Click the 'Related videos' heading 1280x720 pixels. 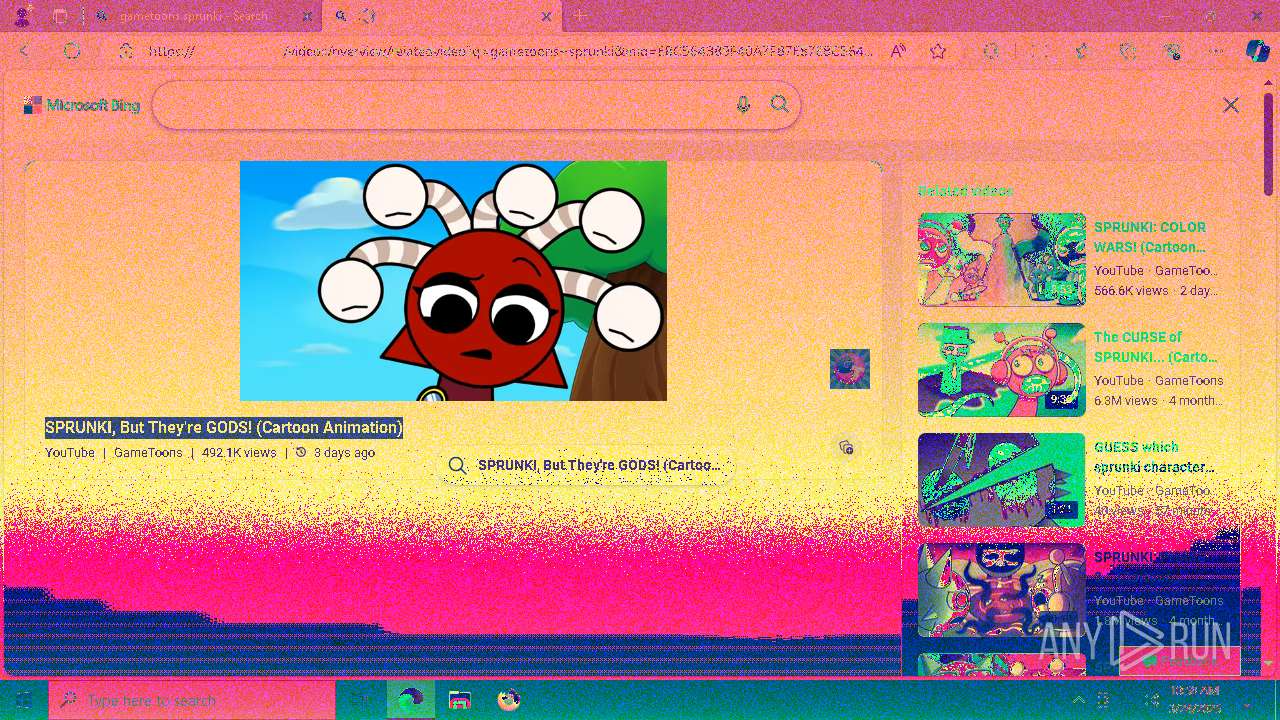pyautogui.click(x=965, y=191)
